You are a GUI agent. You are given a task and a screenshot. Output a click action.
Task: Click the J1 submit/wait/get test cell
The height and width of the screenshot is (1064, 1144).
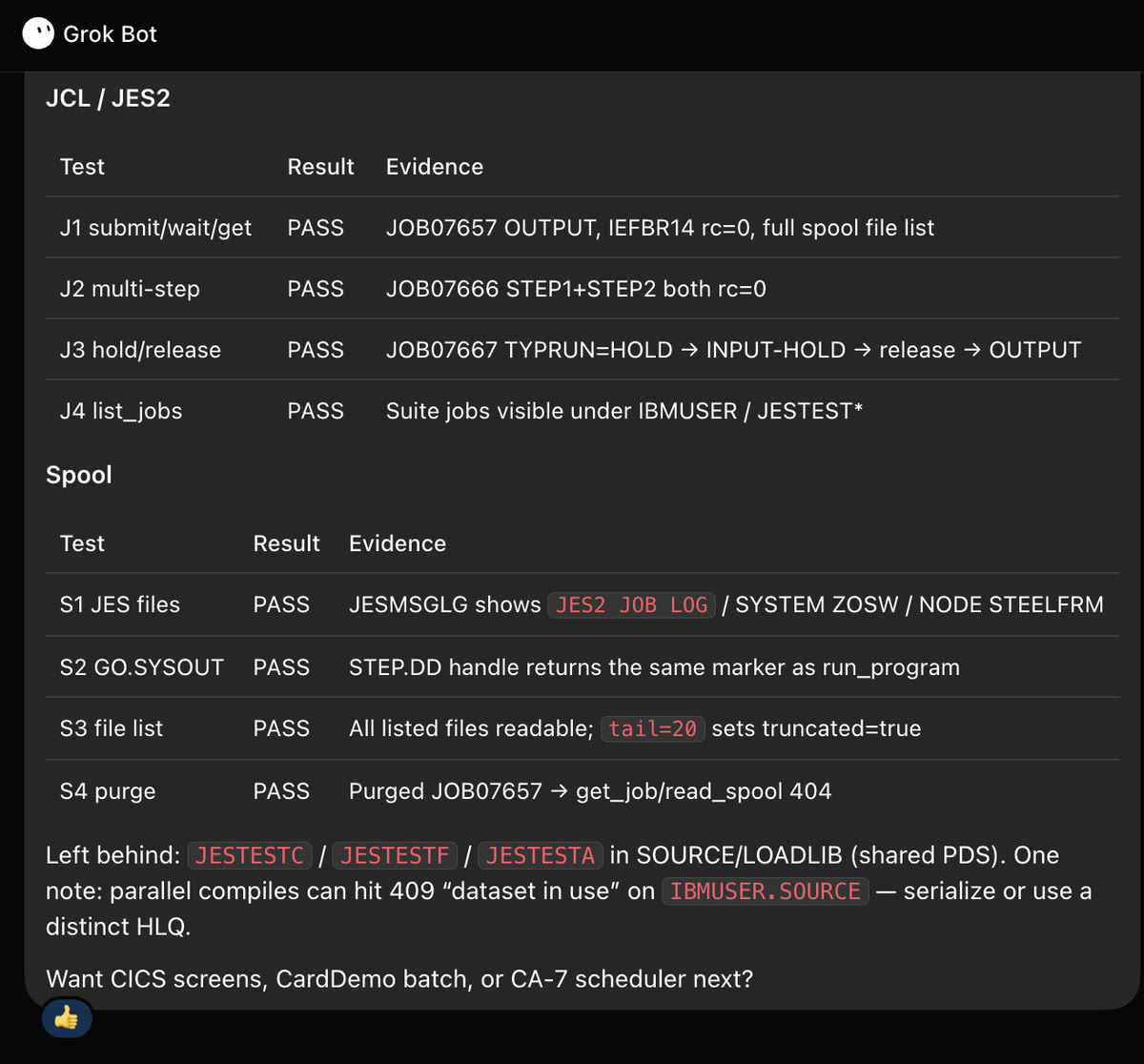[155, 228]
